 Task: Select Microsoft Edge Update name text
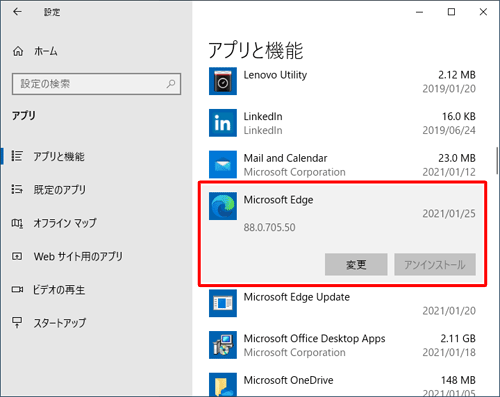tap(297, 297)
